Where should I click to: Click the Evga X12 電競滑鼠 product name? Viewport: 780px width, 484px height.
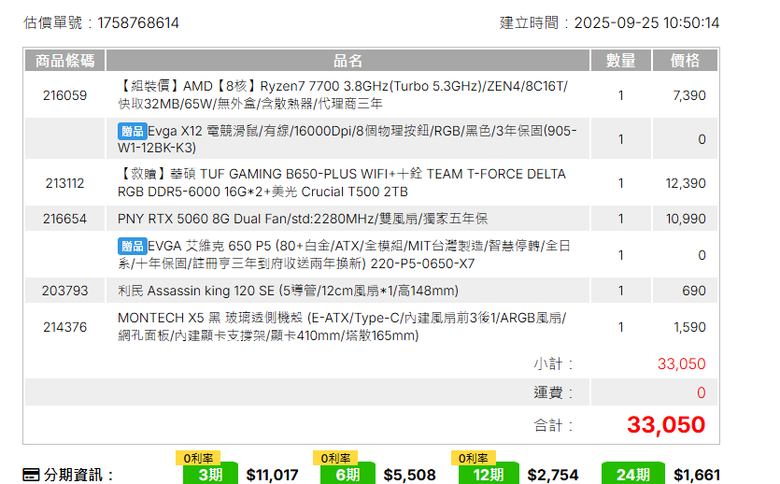coord(347,139)
